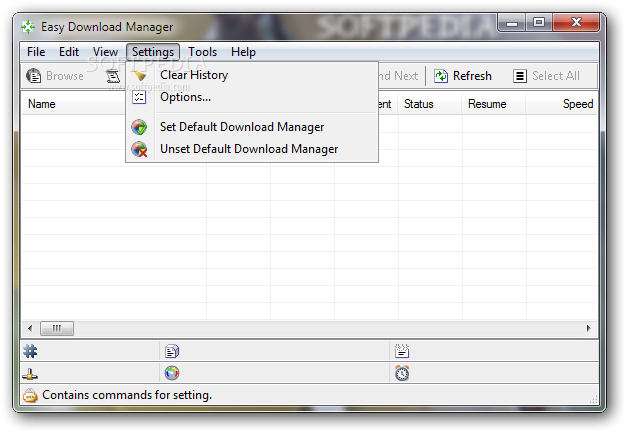This screenshot has height=433, width=627.
Task: Select Unset Default Download Manager
Action: coord(252,149)
